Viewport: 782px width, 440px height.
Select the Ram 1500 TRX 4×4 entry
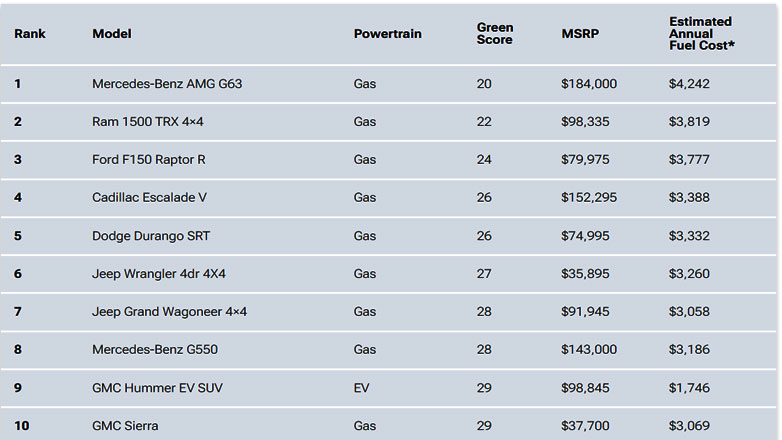click(x=148, y=122)
